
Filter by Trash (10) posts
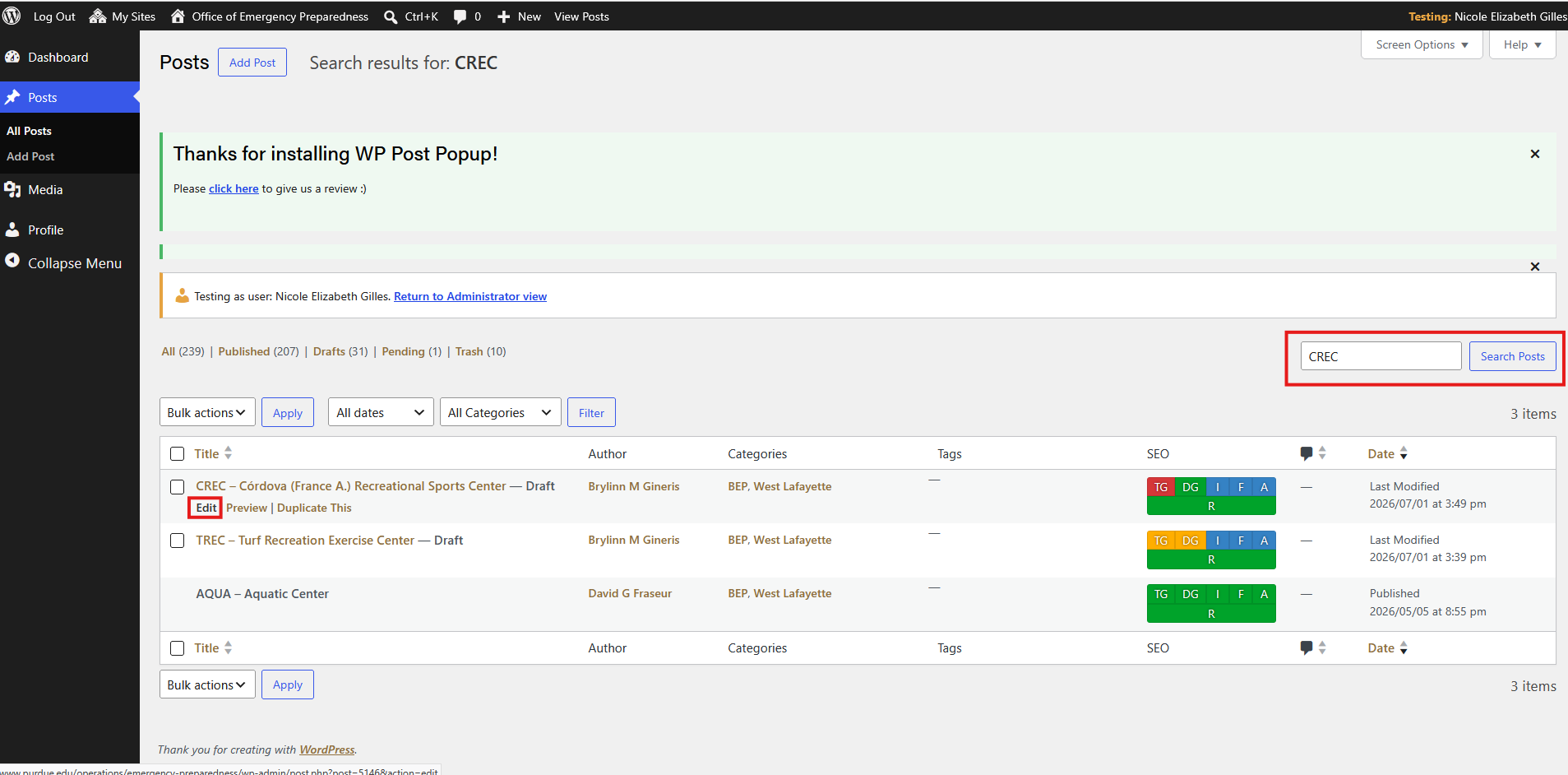(480, 351)
